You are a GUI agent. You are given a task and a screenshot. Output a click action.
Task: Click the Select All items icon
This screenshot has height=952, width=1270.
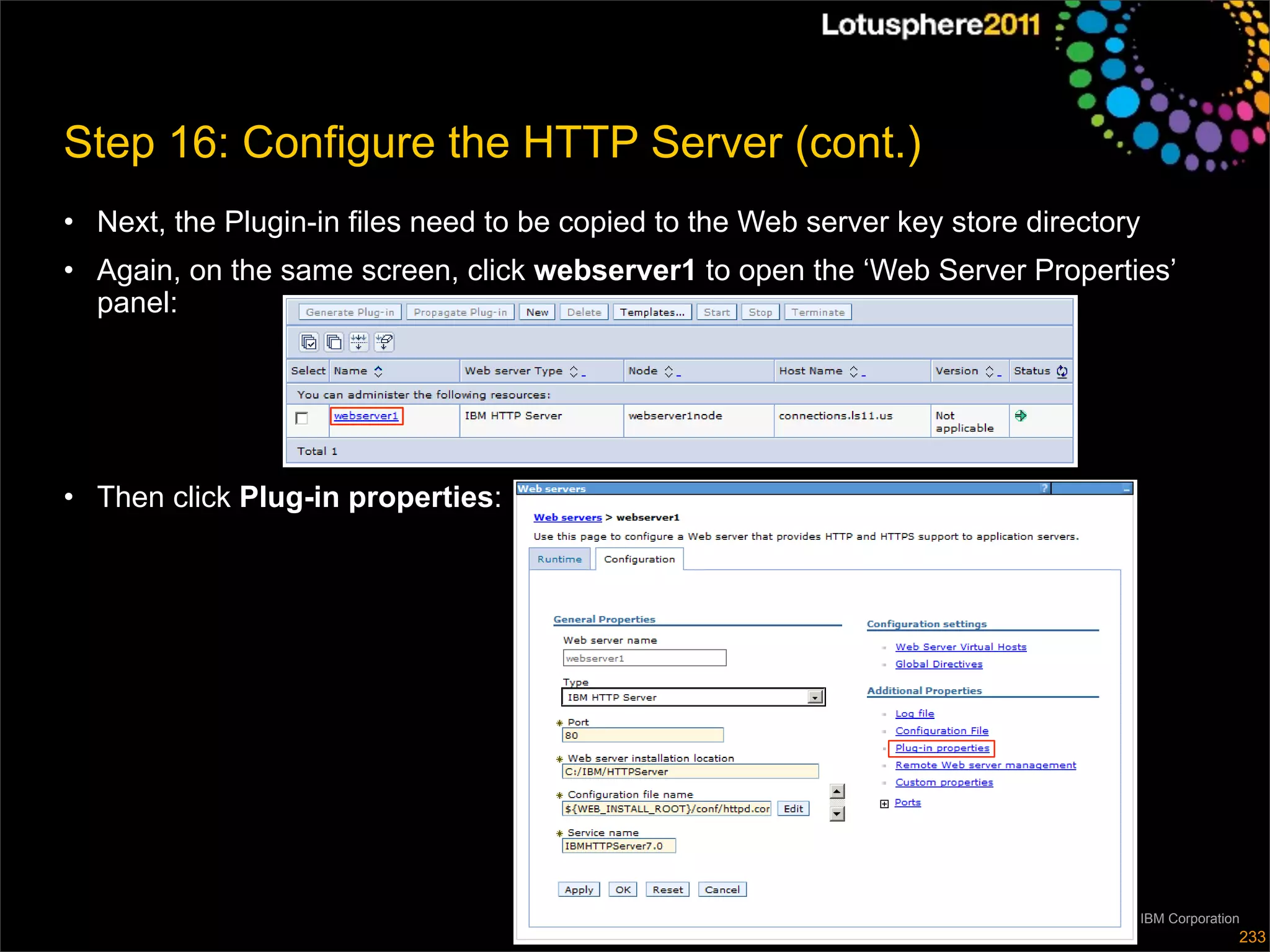click(309, 342)
